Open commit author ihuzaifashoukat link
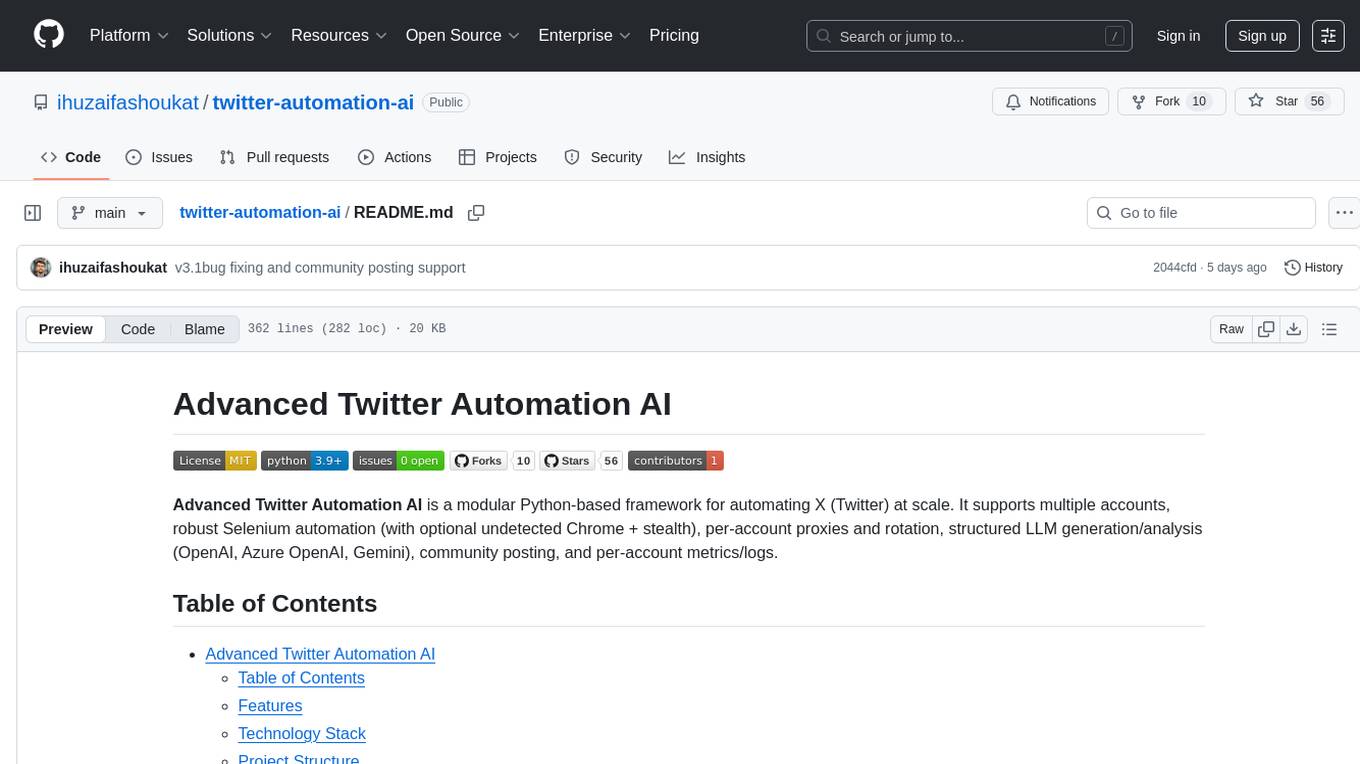This screenshot has height=764, width=1360. 113,267
